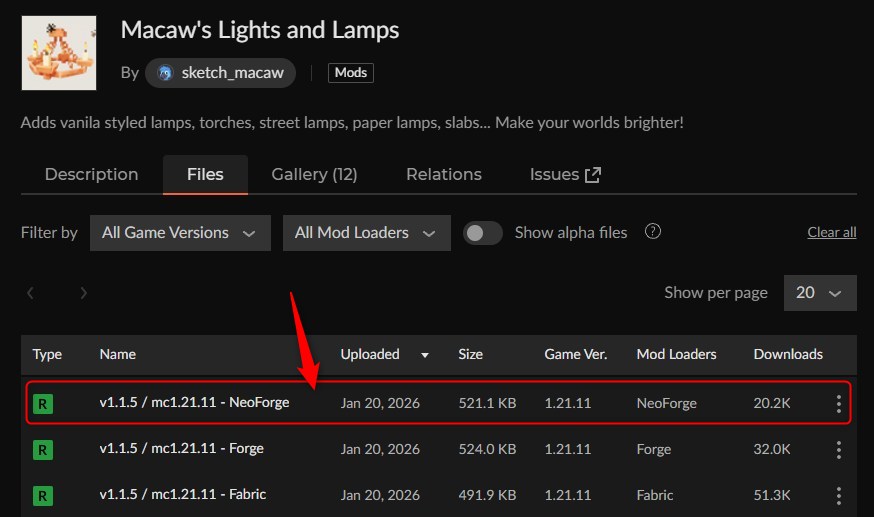Toggle the Show alpha files switch

pyautogui.click(x=483, y=233)
